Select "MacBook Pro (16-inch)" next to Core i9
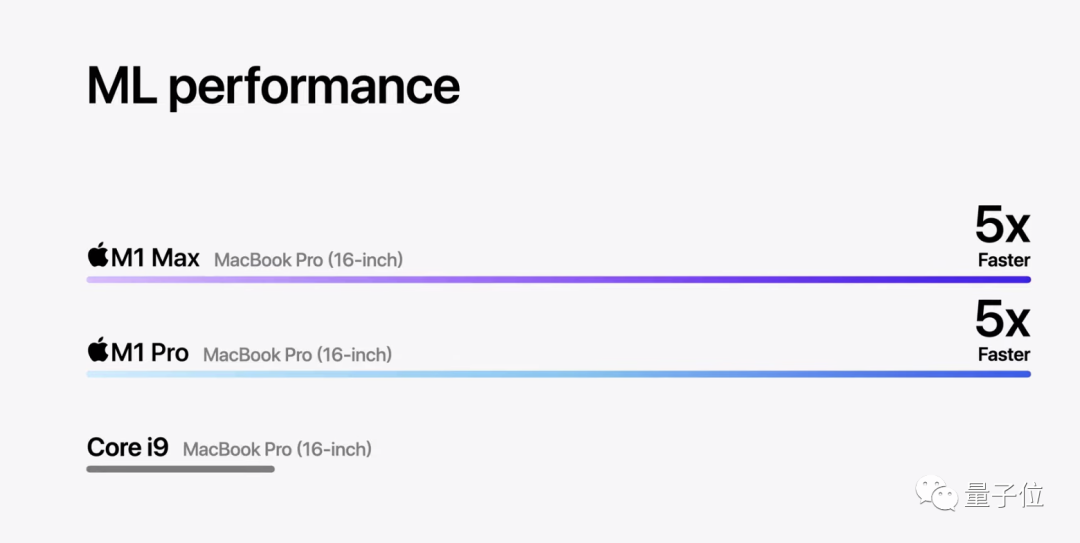This screenshot has width=1080, height=543. [277, 449]
